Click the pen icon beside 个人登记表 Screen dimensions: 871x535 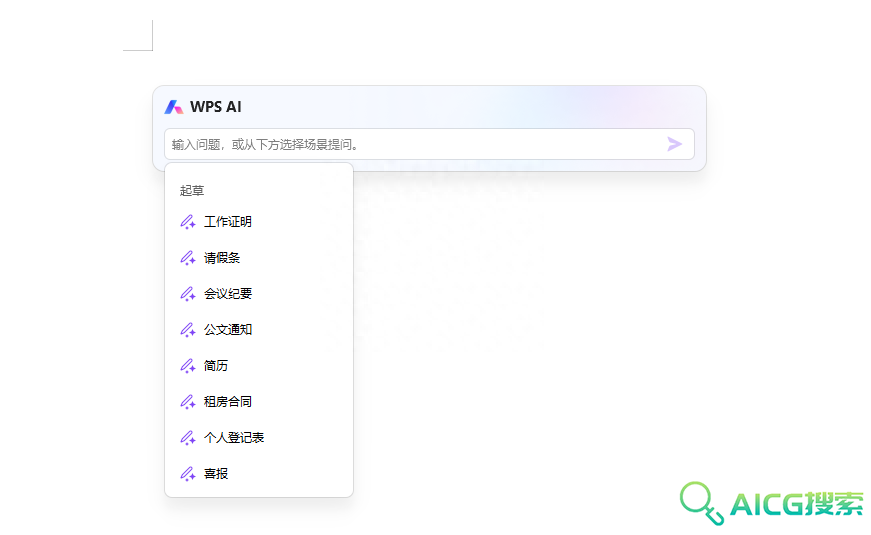(x=188, y=438)
